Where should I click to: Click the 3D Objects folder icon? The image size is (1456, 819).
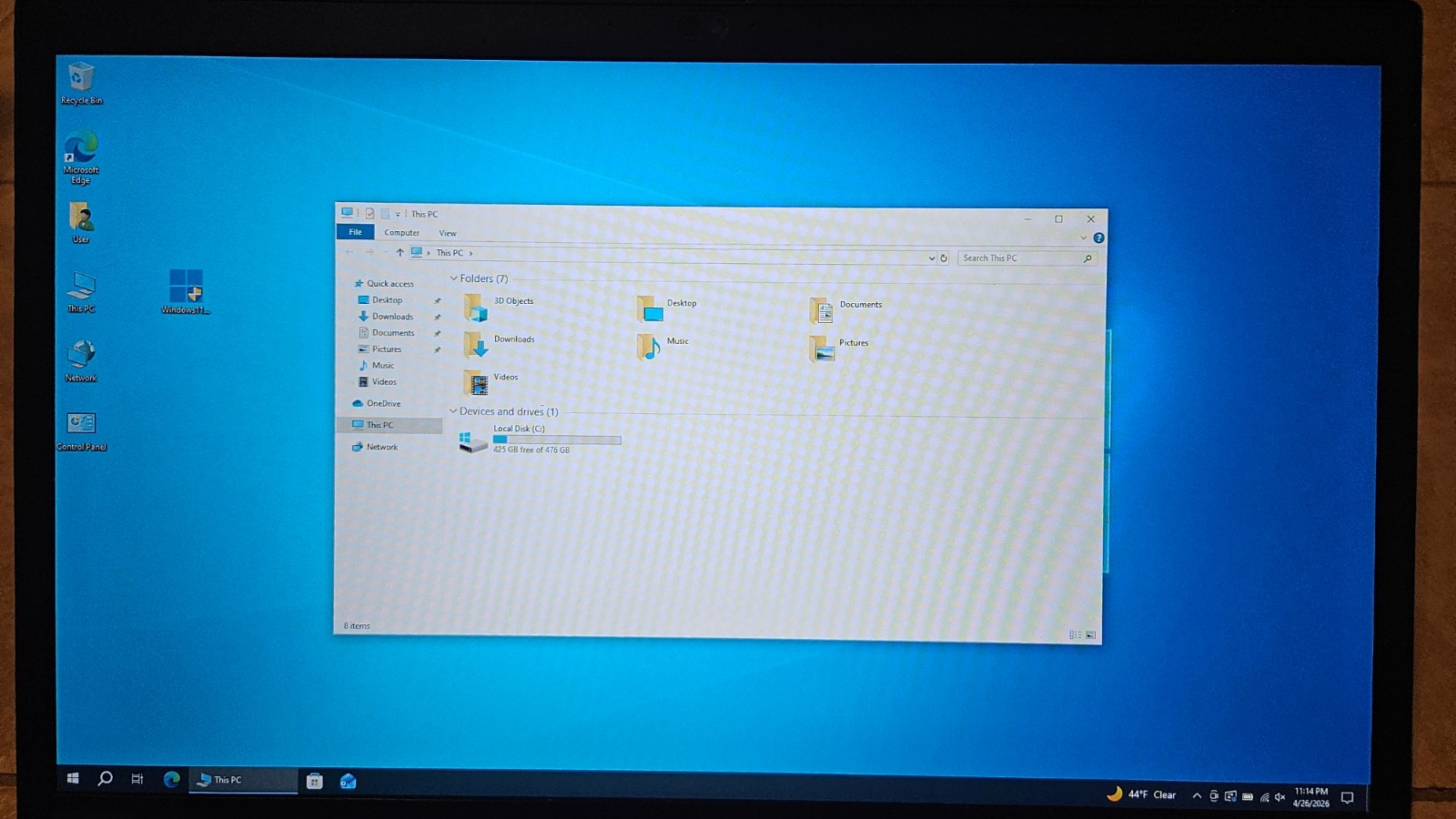(x=477, y=308)
